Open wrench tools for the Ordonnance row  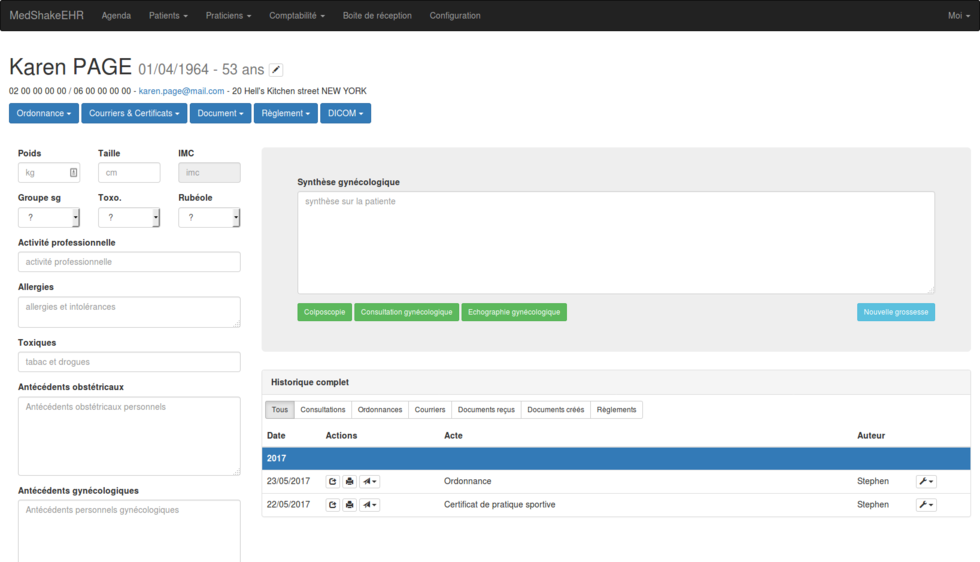coord(926,482)
